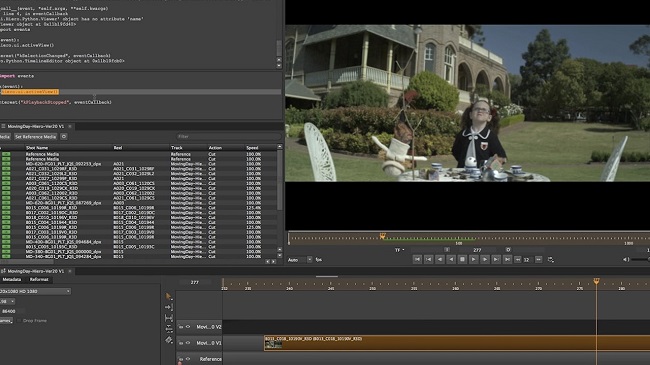This screenshot has width=650, height=365.
Task: Toggle visibility of the V1 video track
Action: [x=188, y=343]
